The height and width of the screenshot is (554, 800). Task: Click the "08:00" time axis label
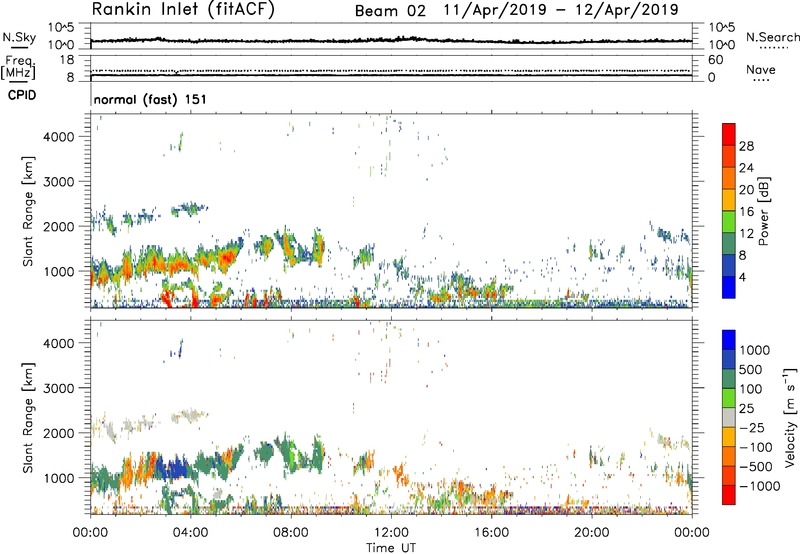click(x=291, y=533)
